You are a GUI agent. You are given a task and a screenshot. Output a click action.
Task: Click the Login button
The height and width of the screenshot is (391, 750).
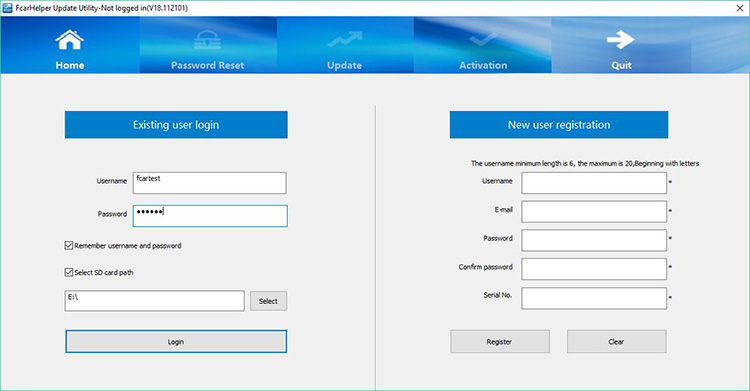pos(176,341)
